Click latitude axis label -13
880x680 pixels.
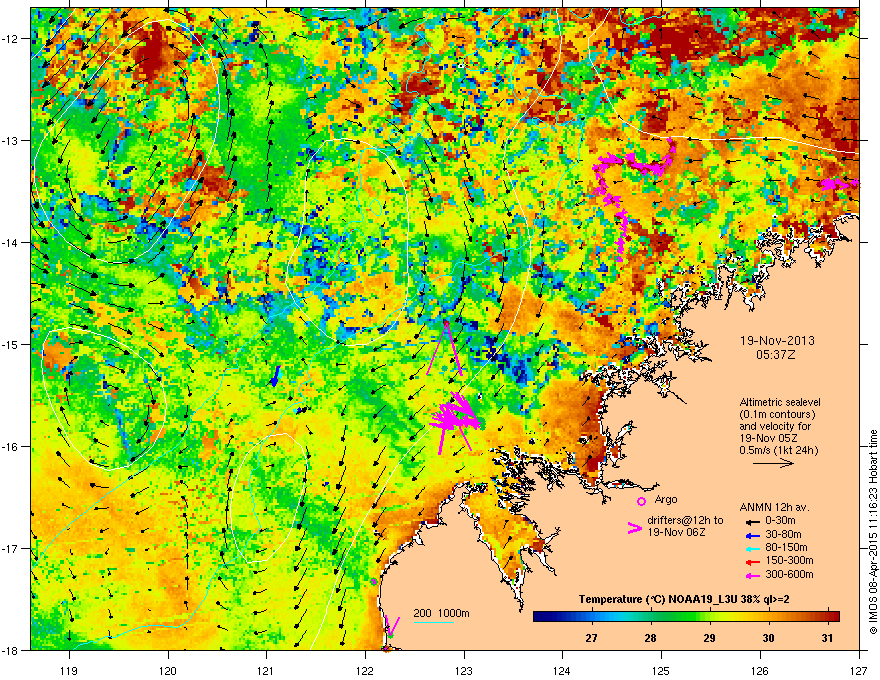point(10,141)
